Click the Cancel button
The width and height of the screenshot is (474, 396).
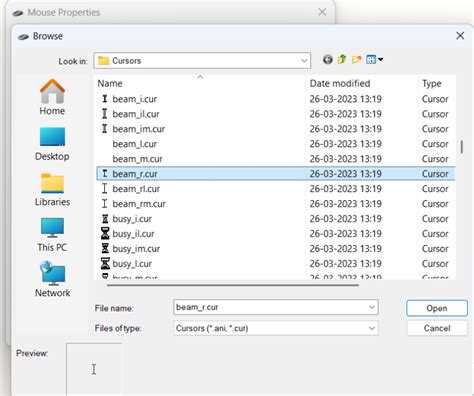[437, 328]
